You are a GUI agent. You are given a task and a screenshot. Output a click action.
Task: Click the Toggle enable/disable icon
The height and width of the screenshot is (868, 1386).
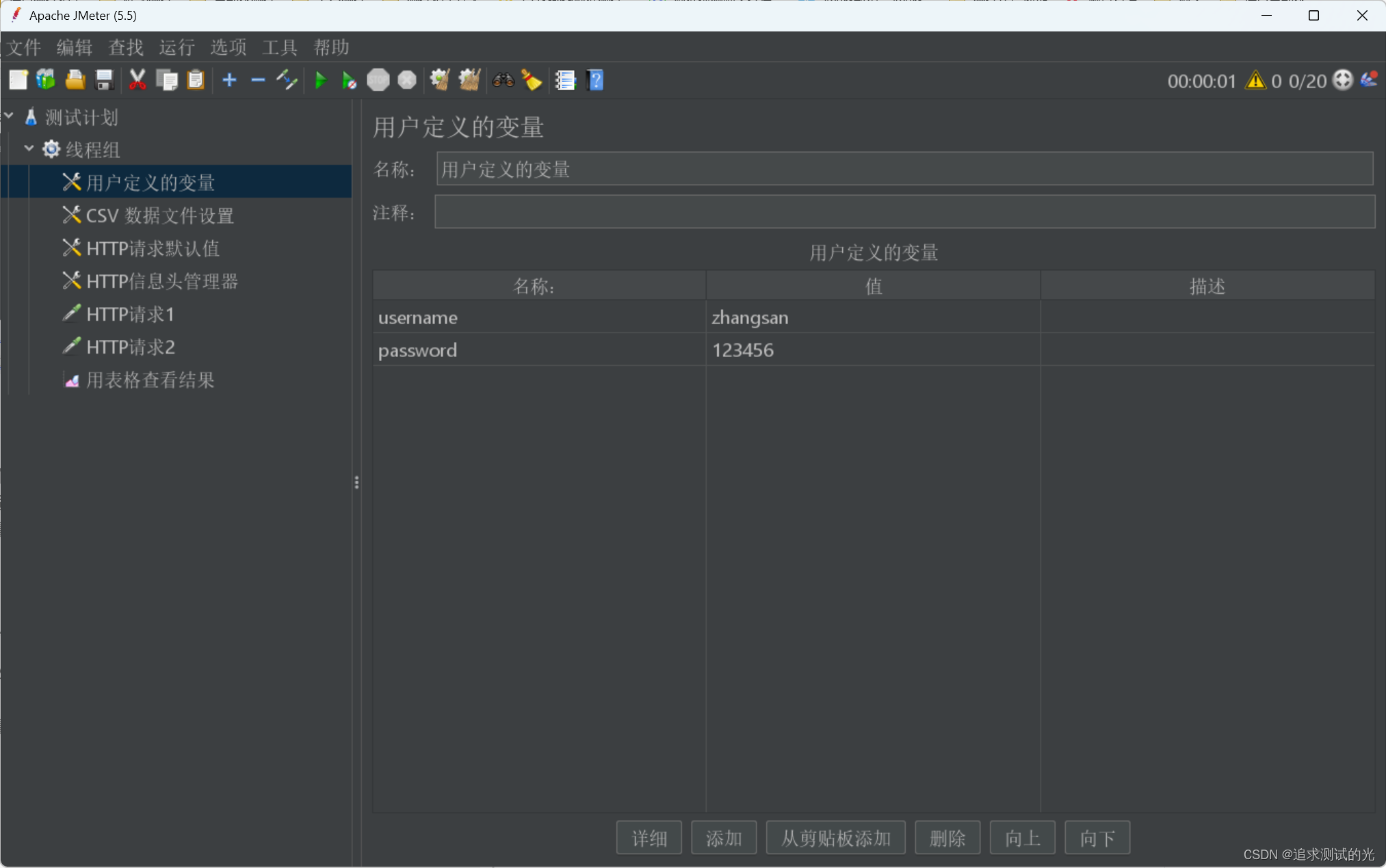287,80
